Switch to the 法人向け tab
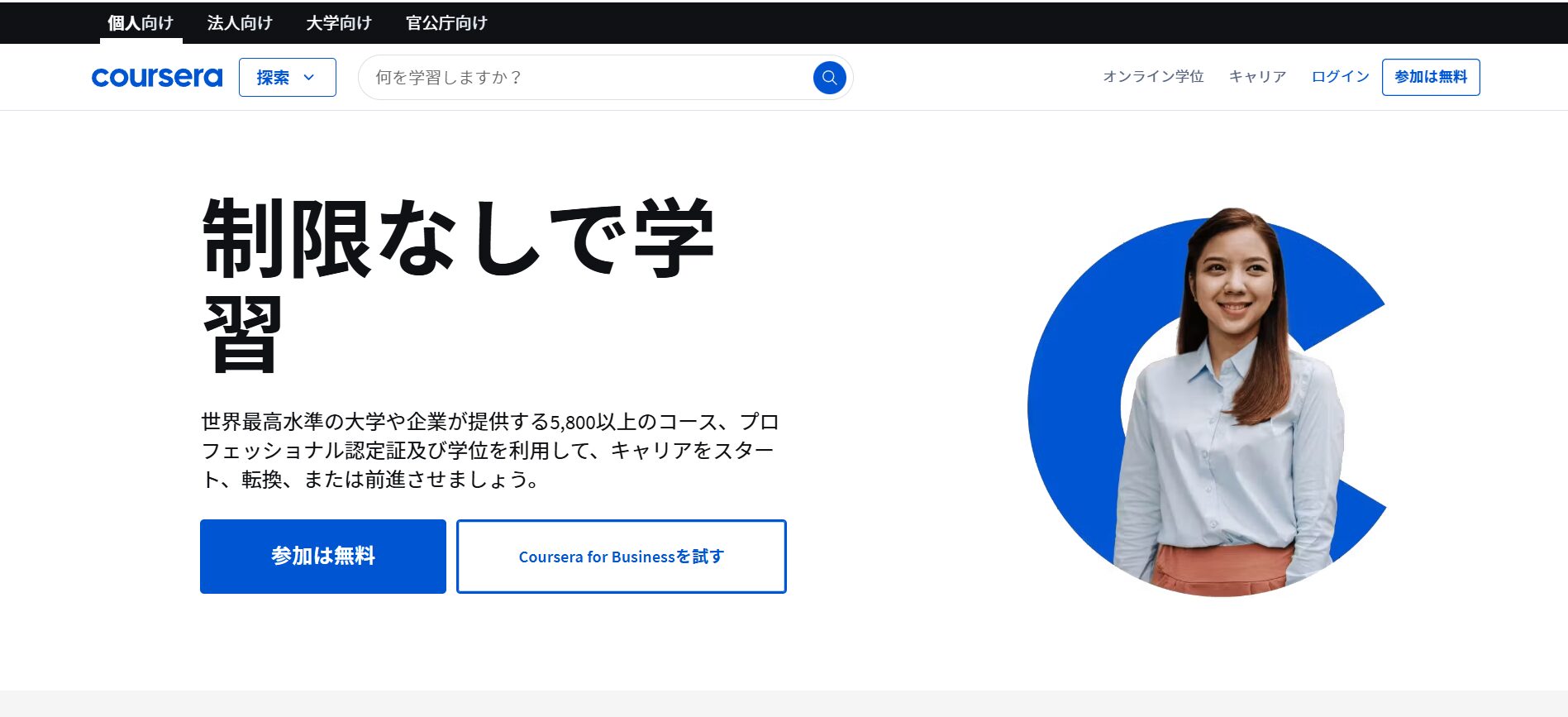Image resolution: width=1568 pixels, height=717 pixels. coord(240,23)
